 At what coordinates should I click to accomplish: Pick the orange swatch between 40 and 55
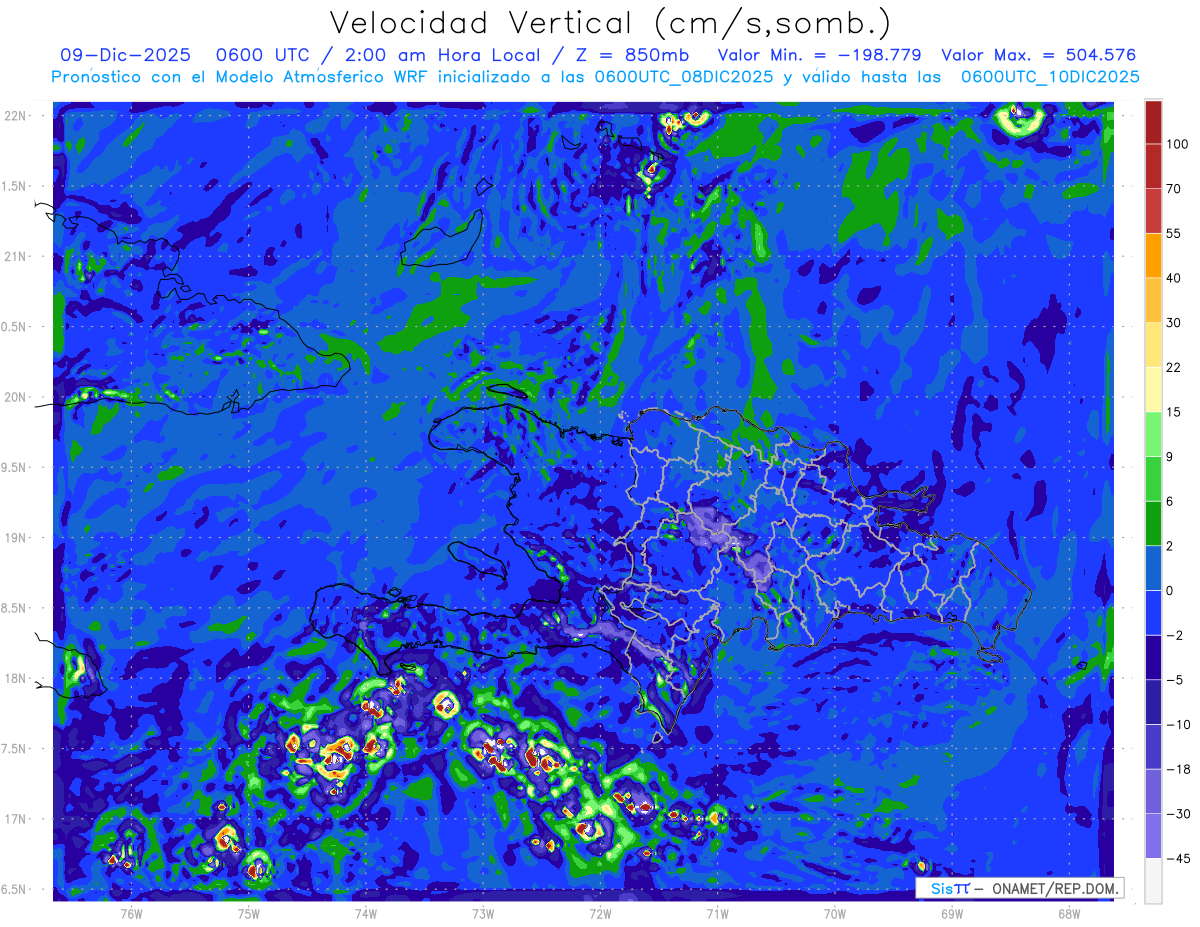(x=1153, y=255)
